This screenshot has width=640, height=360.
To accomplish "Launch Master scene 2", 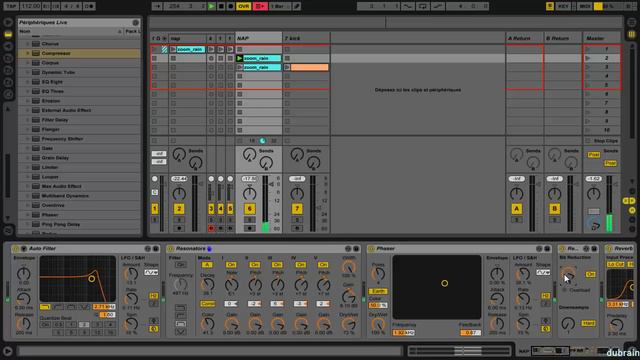I will click(x=588, y=58).
